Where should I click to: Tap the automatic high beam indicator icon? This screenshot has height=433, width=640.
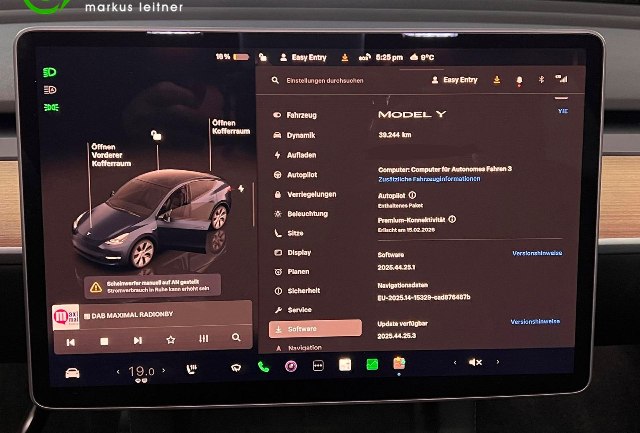[50, 90]
